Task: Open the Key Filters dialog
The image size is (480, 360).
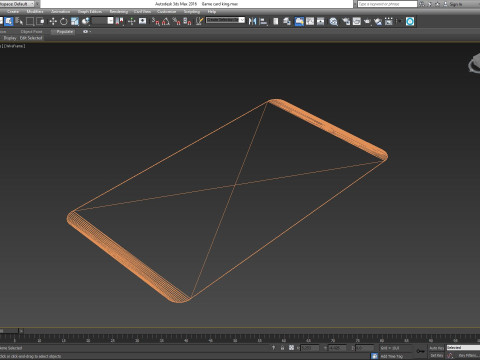Action: 468,356
